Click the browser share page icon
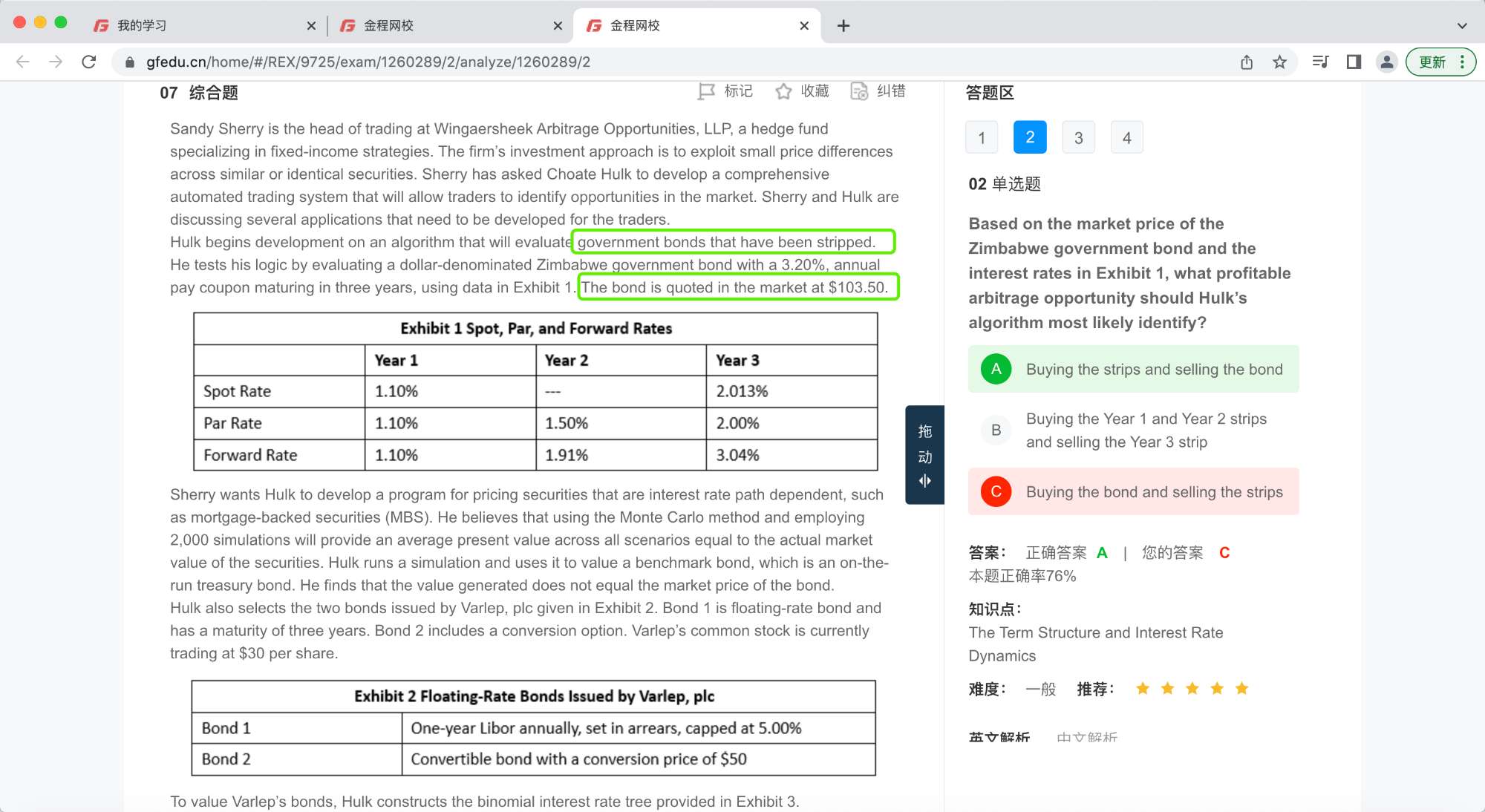This screenshot has height=812, width=1485. point(1247,62)
